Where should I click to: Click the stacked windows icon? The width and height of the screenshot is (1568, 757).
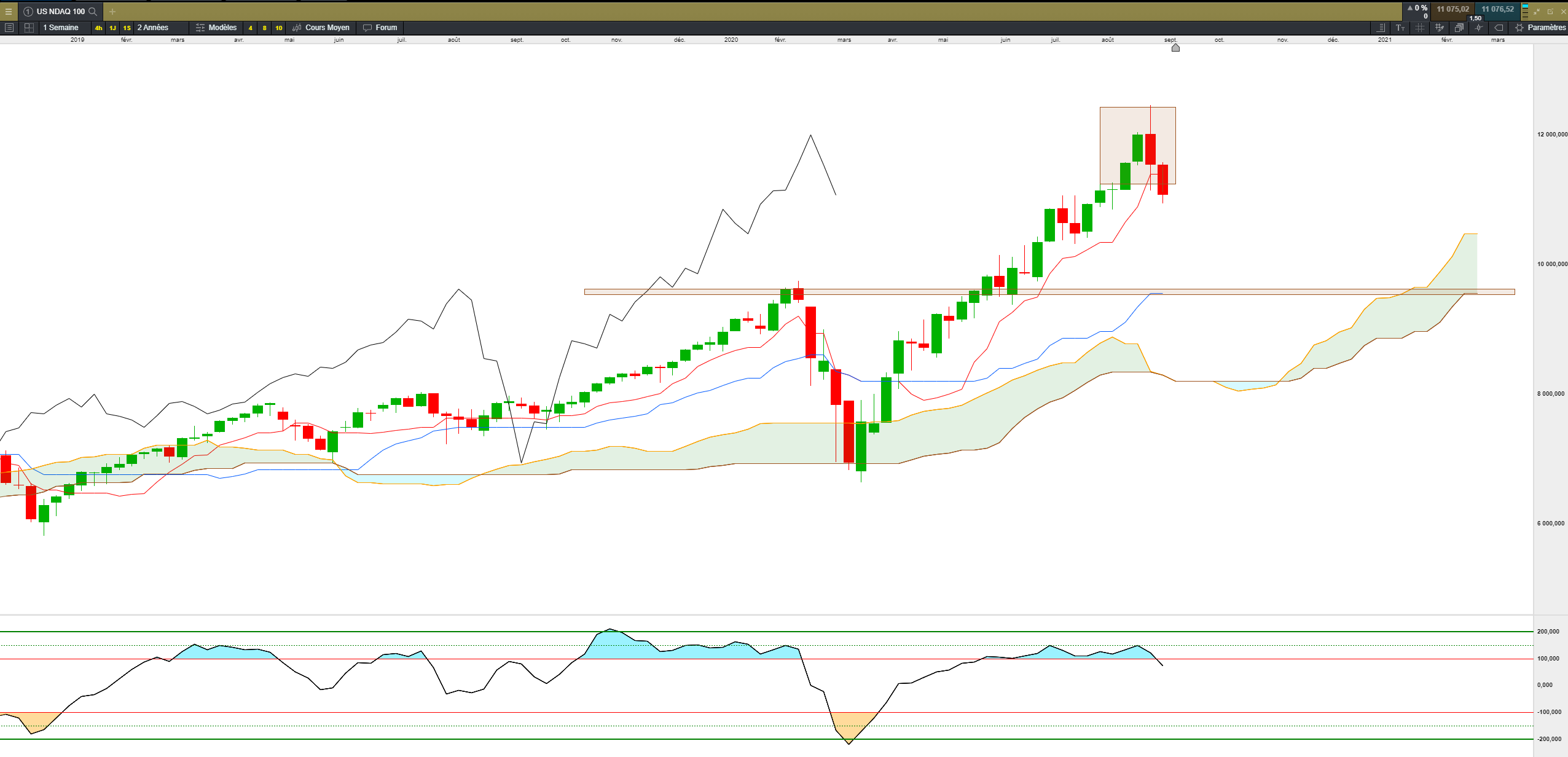pyautogui.click(x=1459, y=28)
